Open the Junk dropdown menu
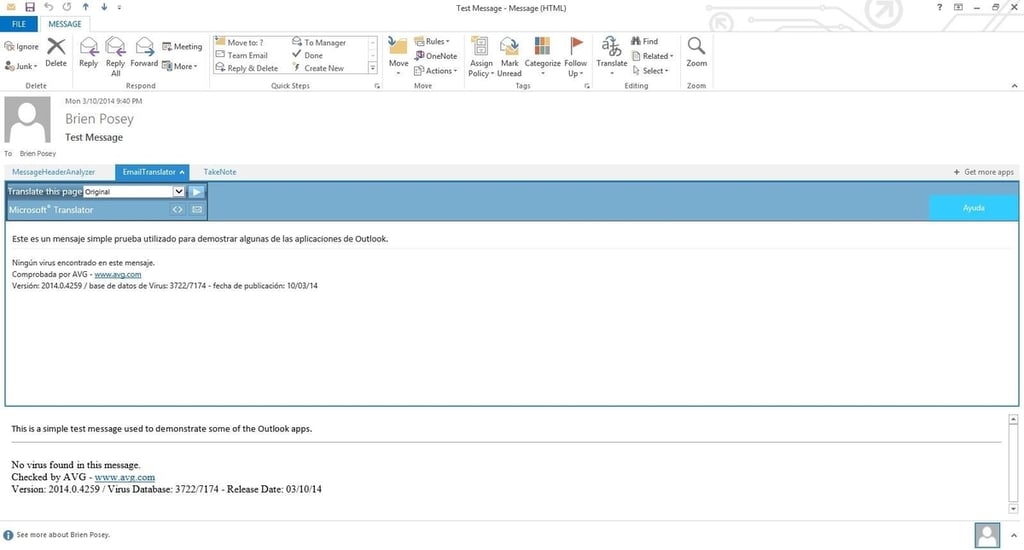The height and width of the screenshot is (550, 1024). [21, 66]
